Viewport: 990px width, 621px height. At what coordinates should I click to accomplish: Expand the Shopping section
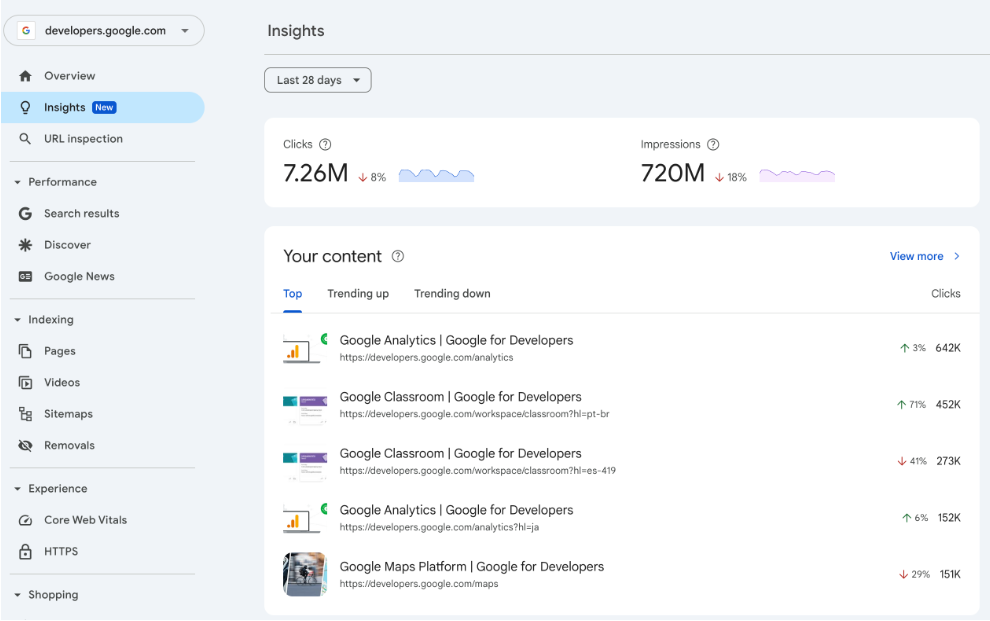pos(17,595)
